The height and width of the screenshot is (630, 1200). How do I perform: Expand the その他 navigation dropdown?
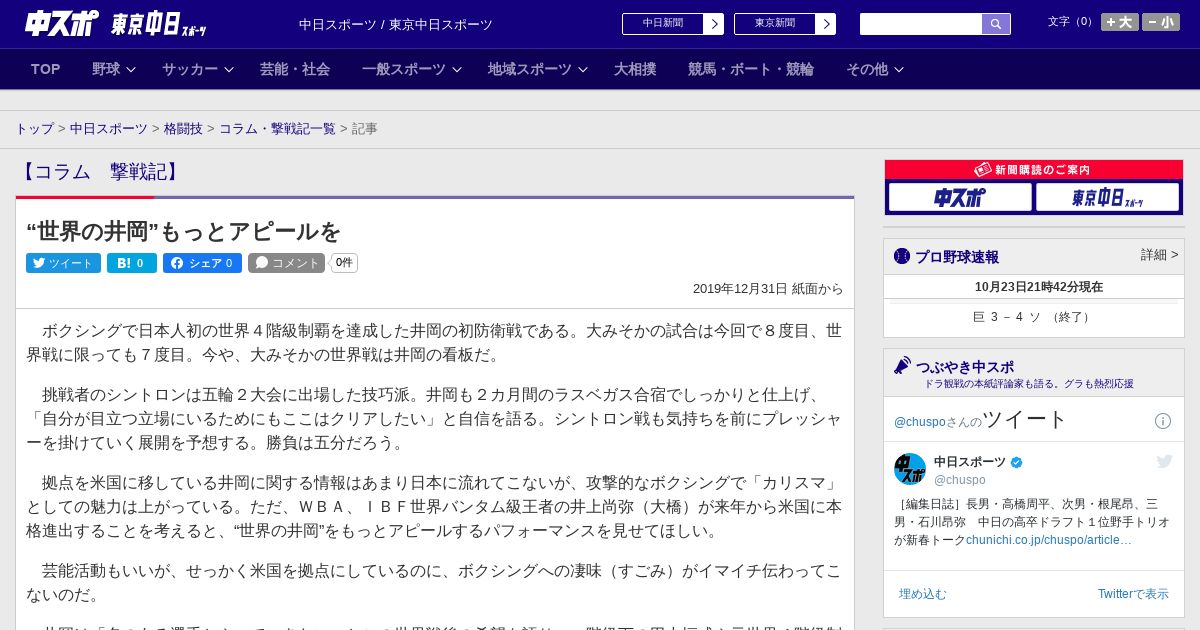click(875, 69)
